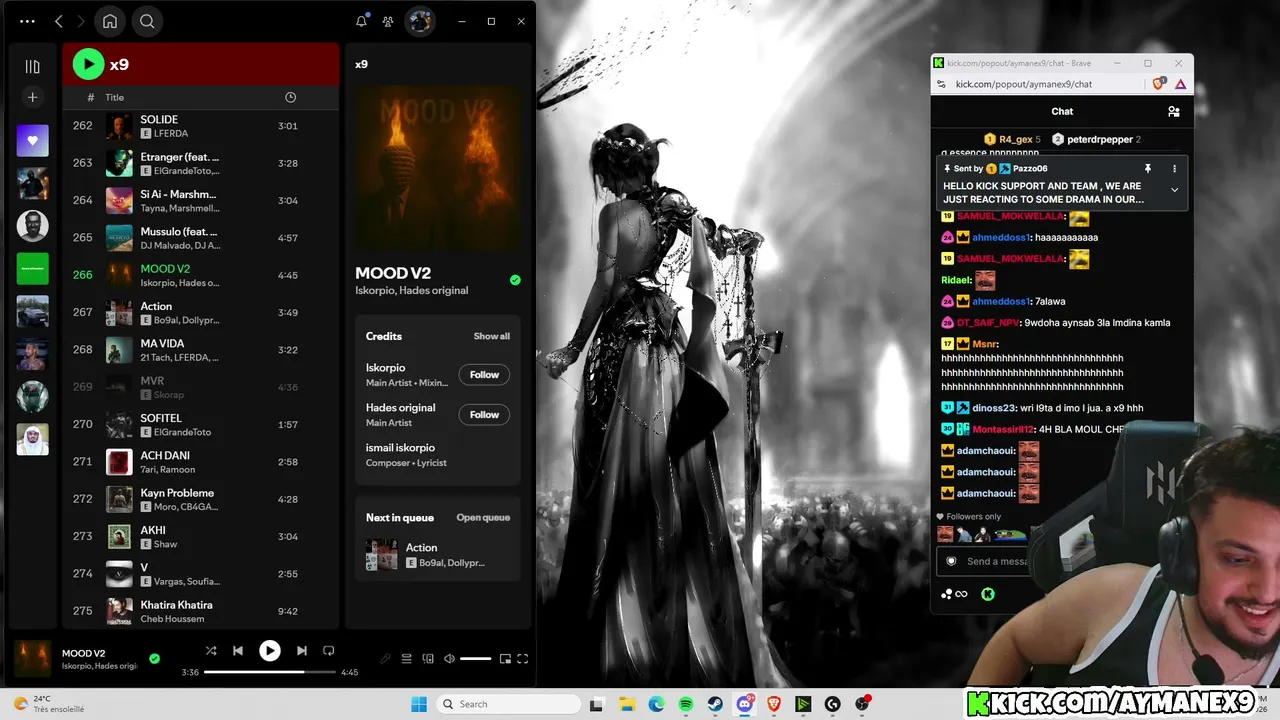Open the Spotify three-dot main menu
Image resolution: width=1280 pixels, height=720 pixels.
coord(27,21)
